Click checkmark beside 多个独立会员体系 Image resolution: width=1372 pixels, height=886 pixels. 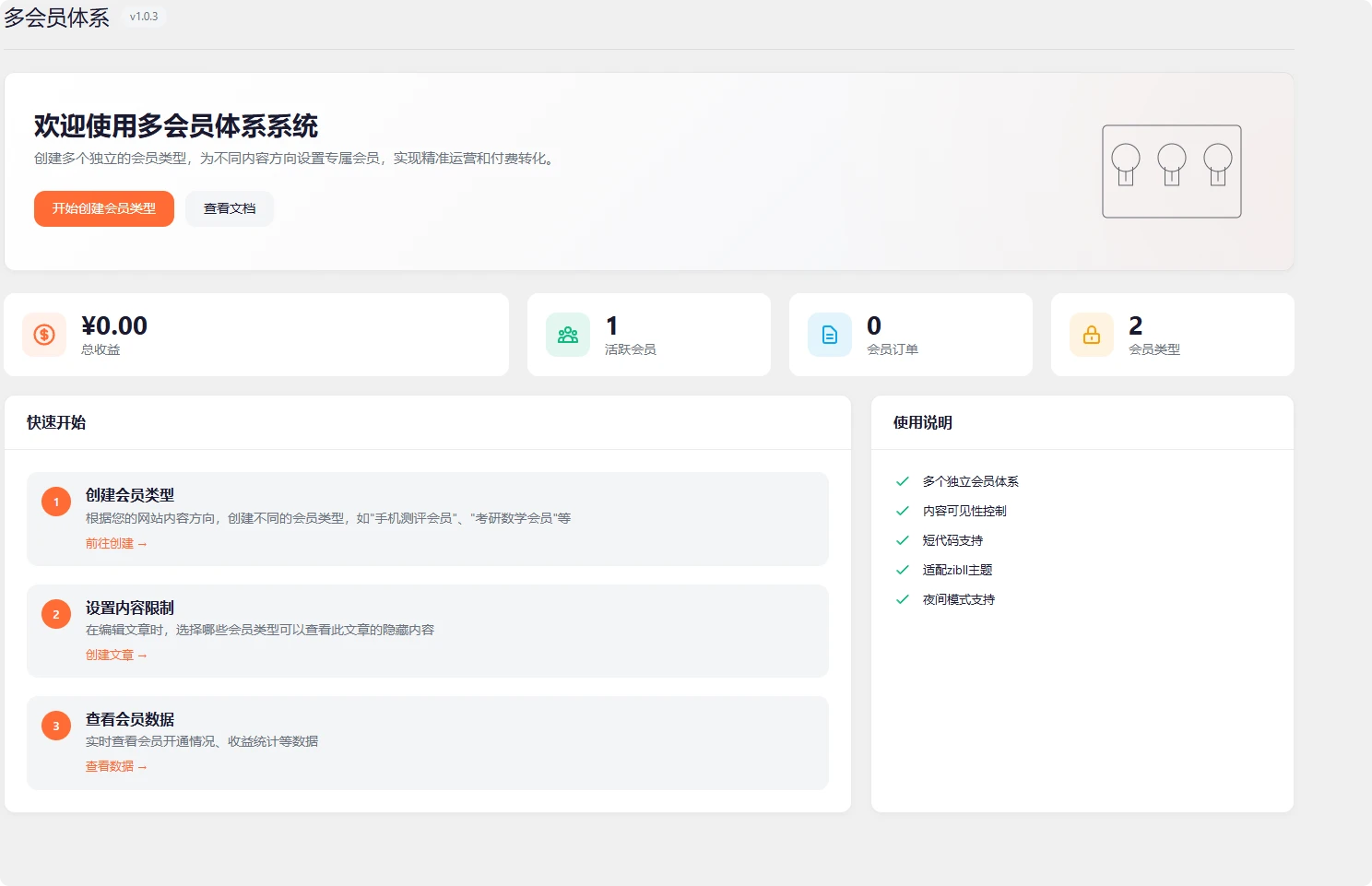coord(901,480)
